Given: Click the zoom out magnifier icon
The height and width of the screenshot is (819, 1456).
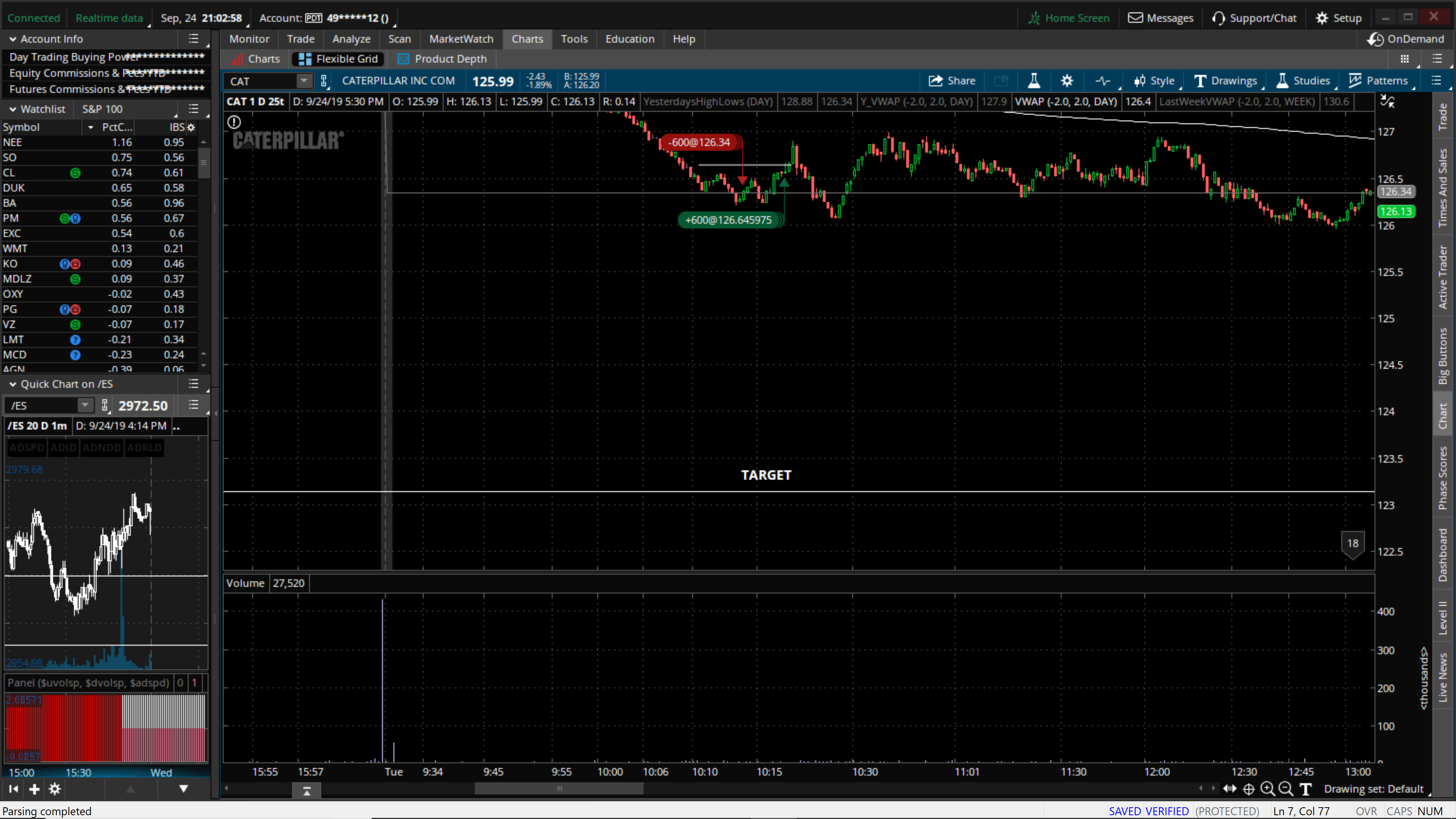Looking at the screenshot, I should pyautogui.click(x=1286, y=789).
